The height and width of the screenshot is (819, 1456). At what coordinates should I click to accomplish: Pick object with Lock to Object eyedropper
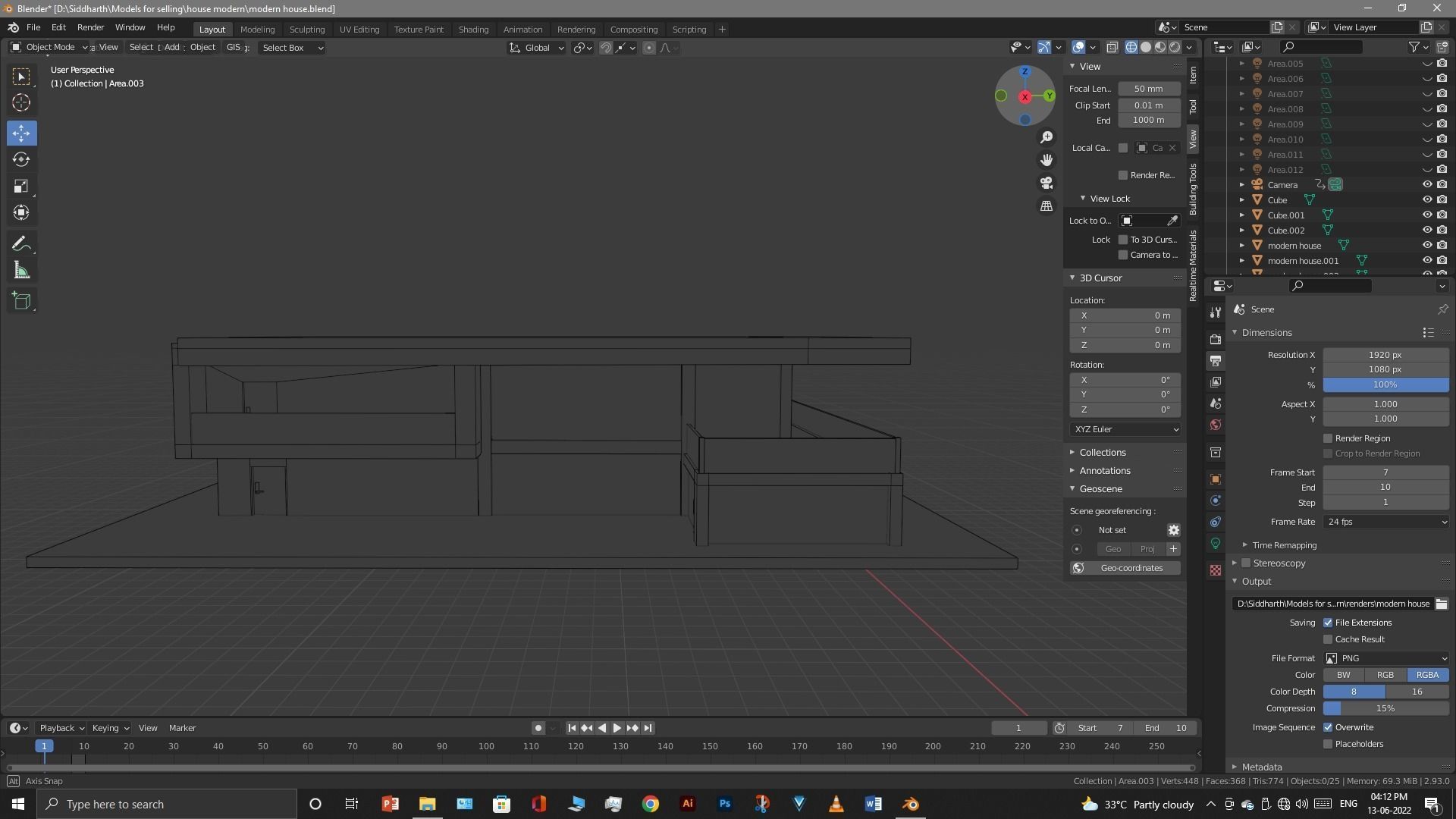pos(1172,221)
